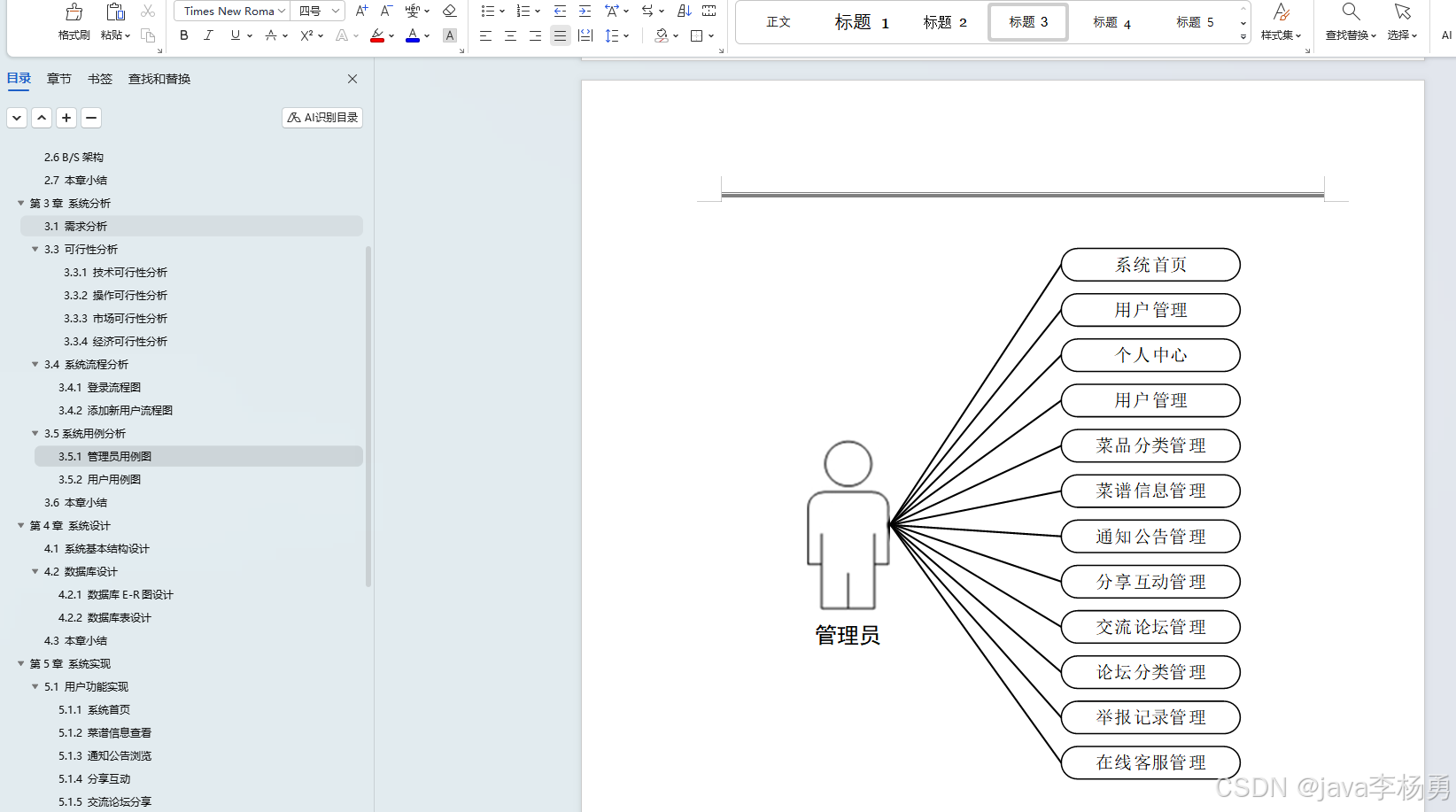Toggle superscript X² formatting
Image resolution: width=1456 pixels, height=812 pixels.
coord(306,35)
